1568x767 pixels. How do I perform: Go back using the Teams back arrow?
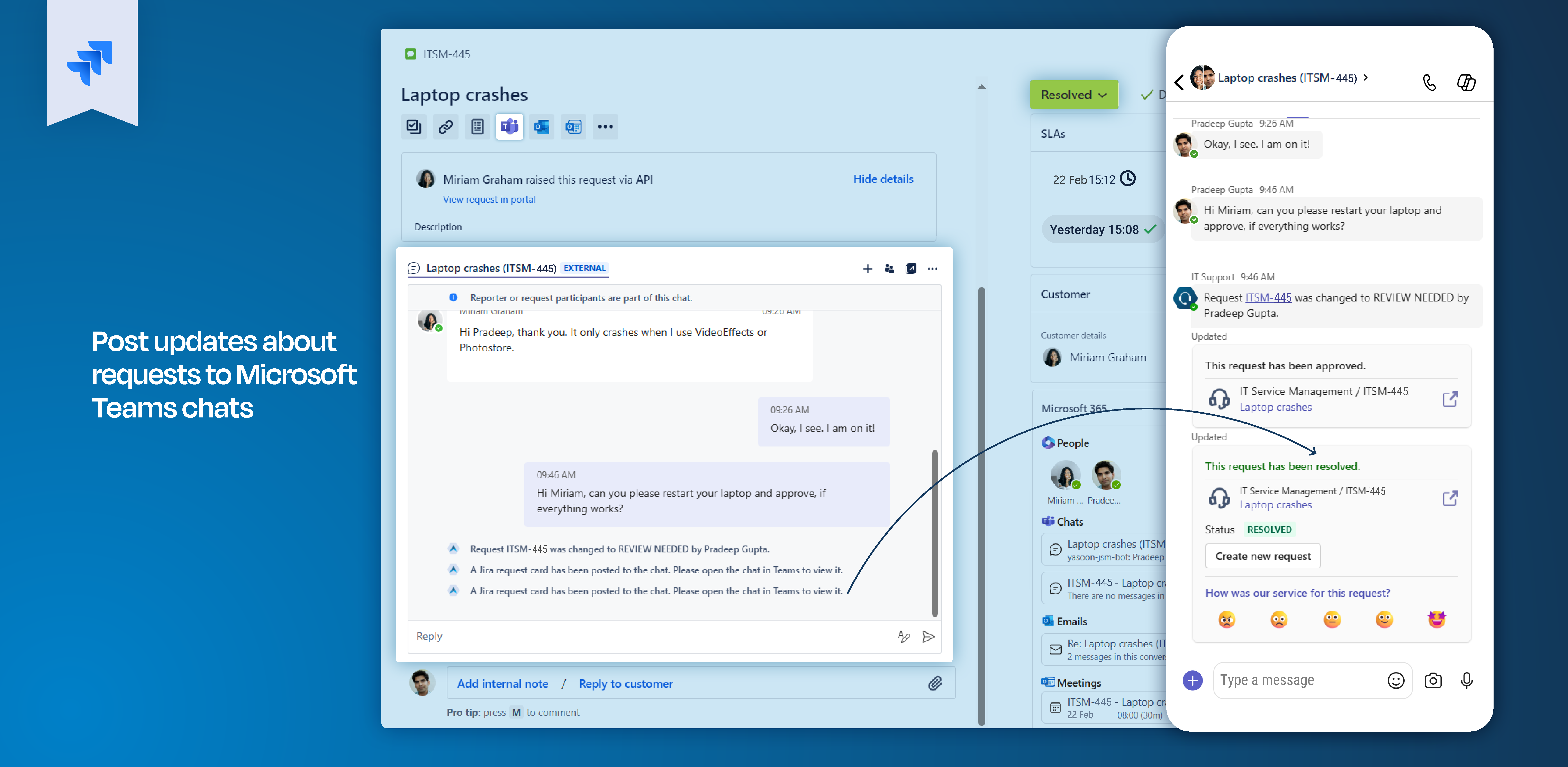coord(1179,82)
